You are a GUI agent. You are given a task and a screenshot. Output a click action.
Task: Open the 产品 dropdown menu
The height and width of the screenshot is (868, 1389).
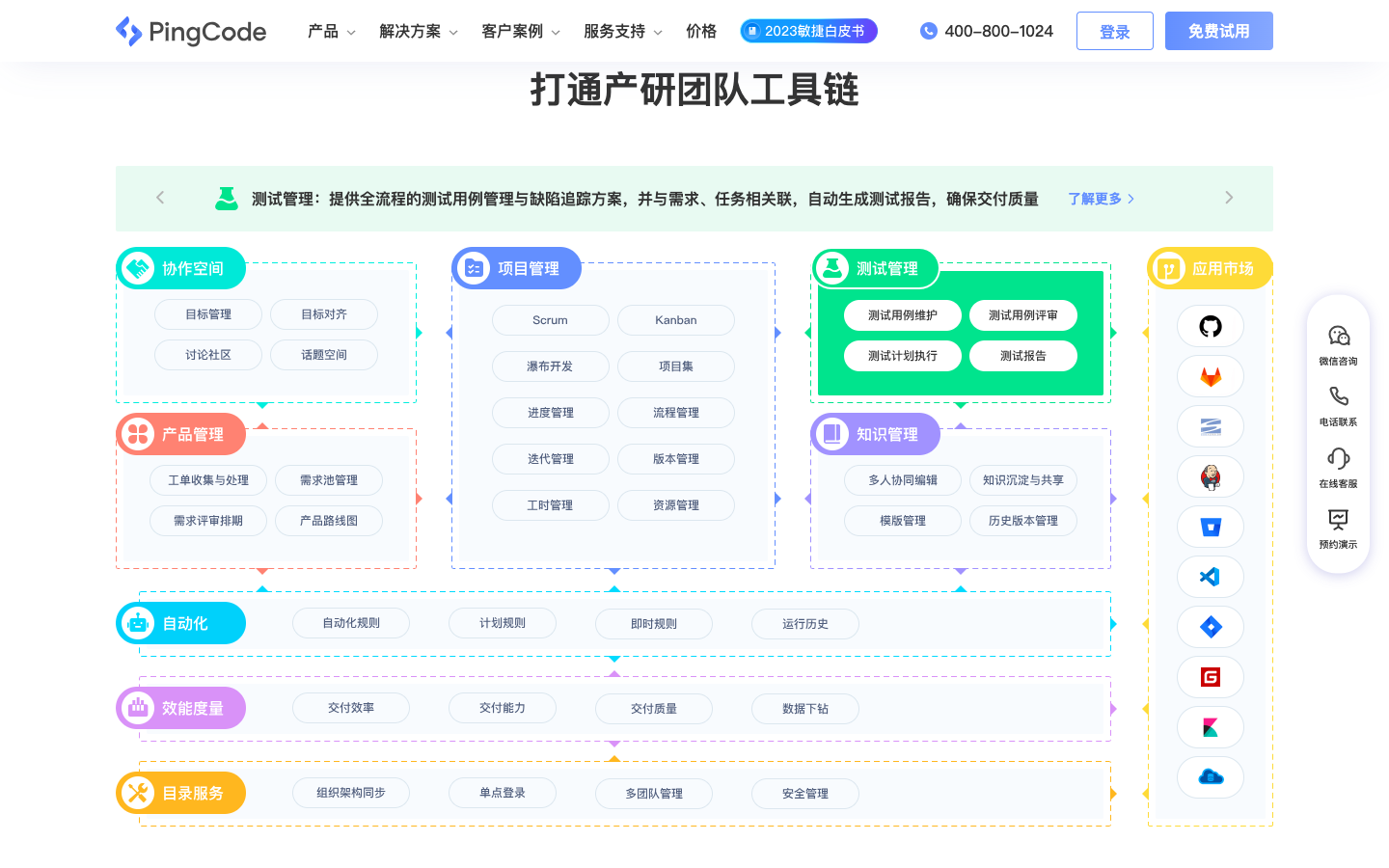point(331,31)
